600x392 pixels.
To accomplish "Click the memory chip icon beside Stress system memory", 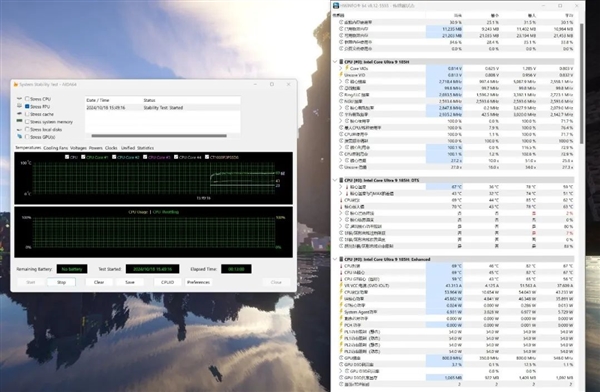I will (x=19, y=121).
